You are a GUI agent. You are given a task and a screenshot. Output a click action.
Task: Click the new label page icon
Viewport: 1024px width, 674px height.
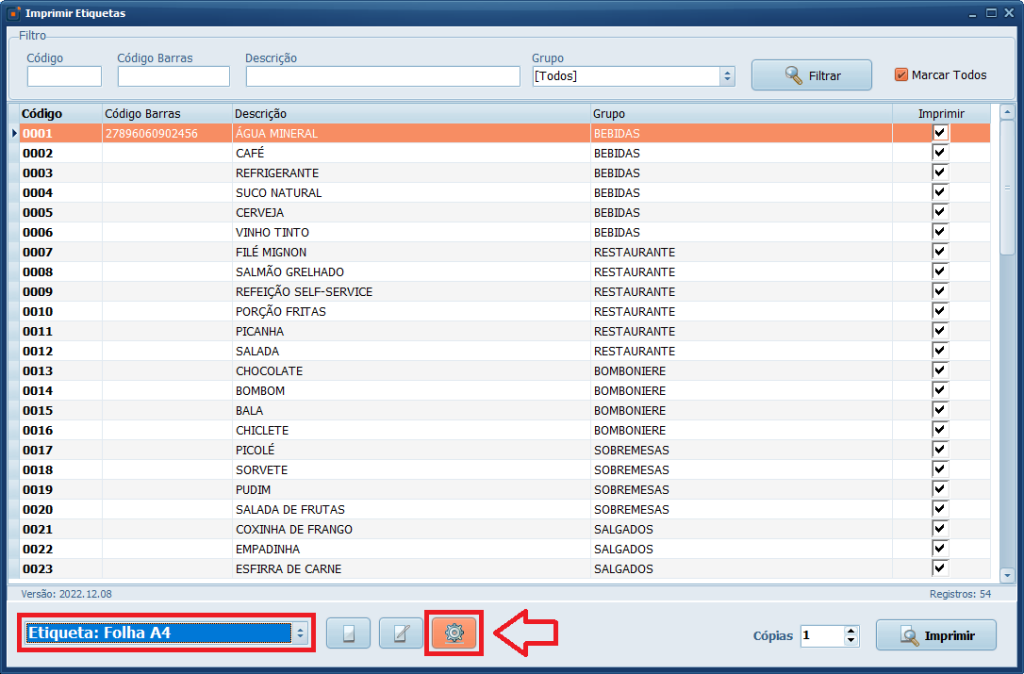pos(348,633)
